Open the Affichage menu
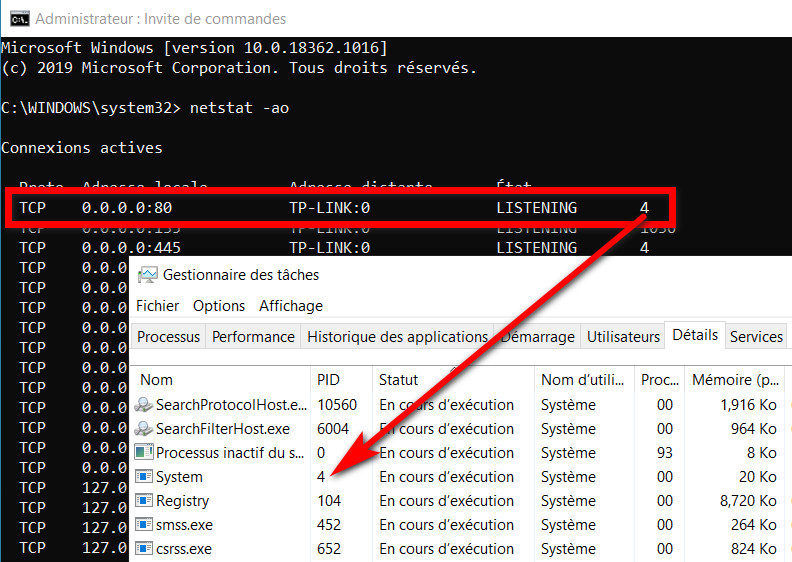This screenshot has width=792, height=562. pos(291,306)
